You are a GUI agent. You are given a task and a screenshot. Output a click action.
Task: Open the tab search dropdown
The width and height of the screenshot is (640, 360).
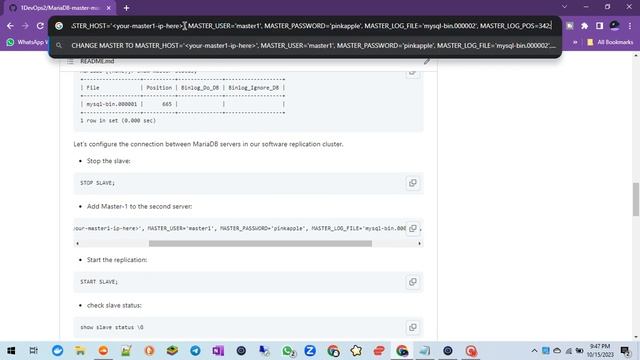tap(564, 7)
